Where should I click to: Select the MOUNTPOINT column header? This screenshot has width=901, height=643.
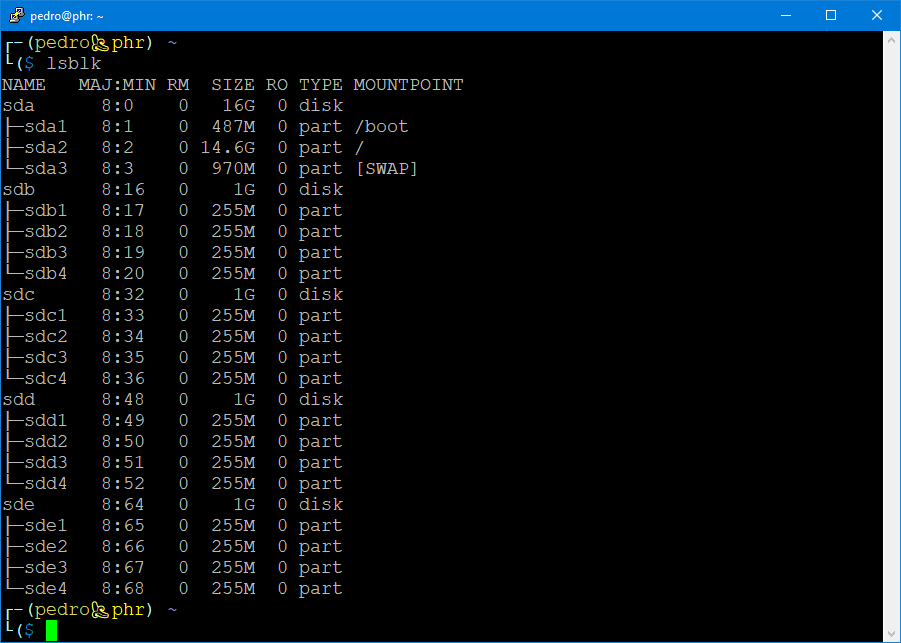tap(408, 85)
